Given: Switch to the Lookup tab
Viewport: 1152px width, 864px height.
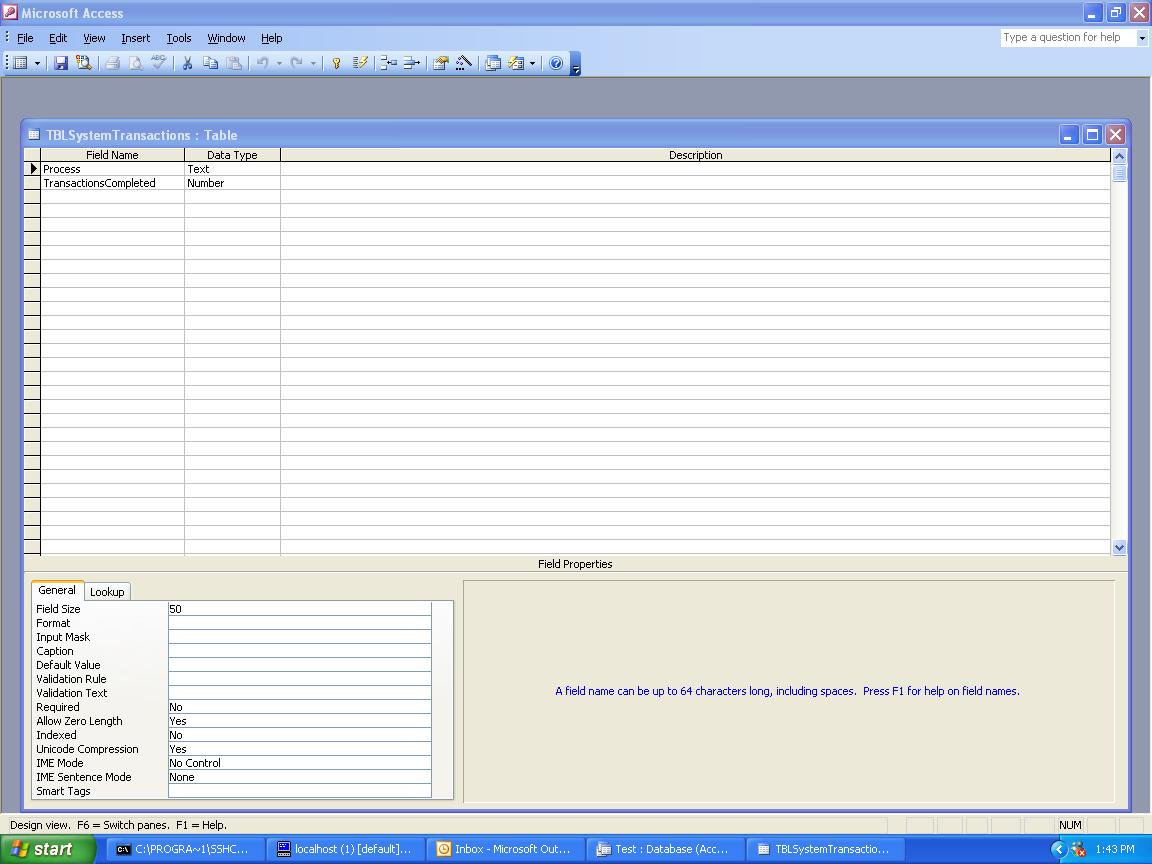Looking at the screenshot, I should point(107,592).
